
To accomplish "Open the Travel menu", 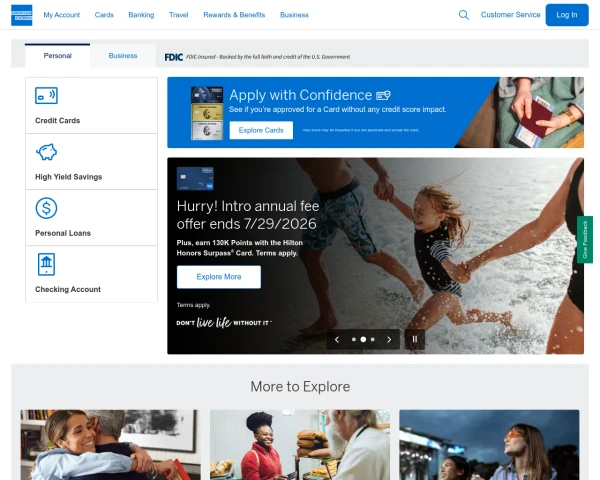I will (x=179, y=15).
